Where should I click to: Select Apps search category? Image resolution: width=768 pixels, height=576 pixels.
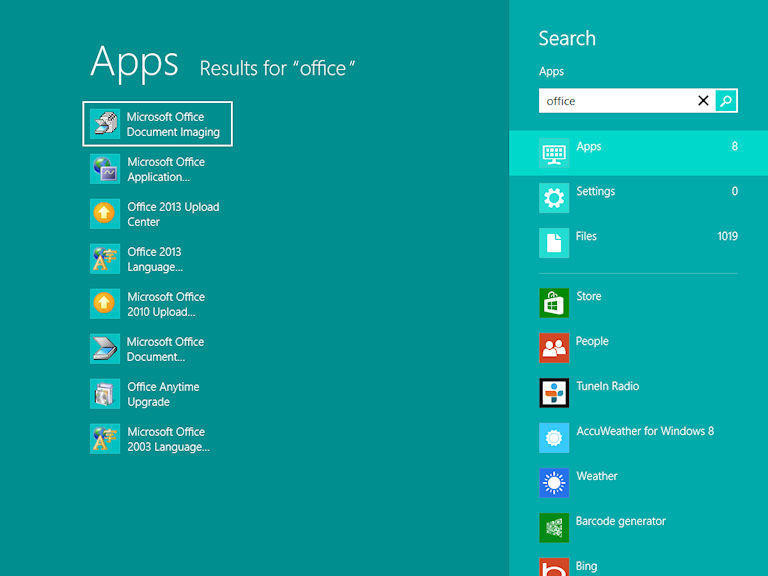[638, 153]
